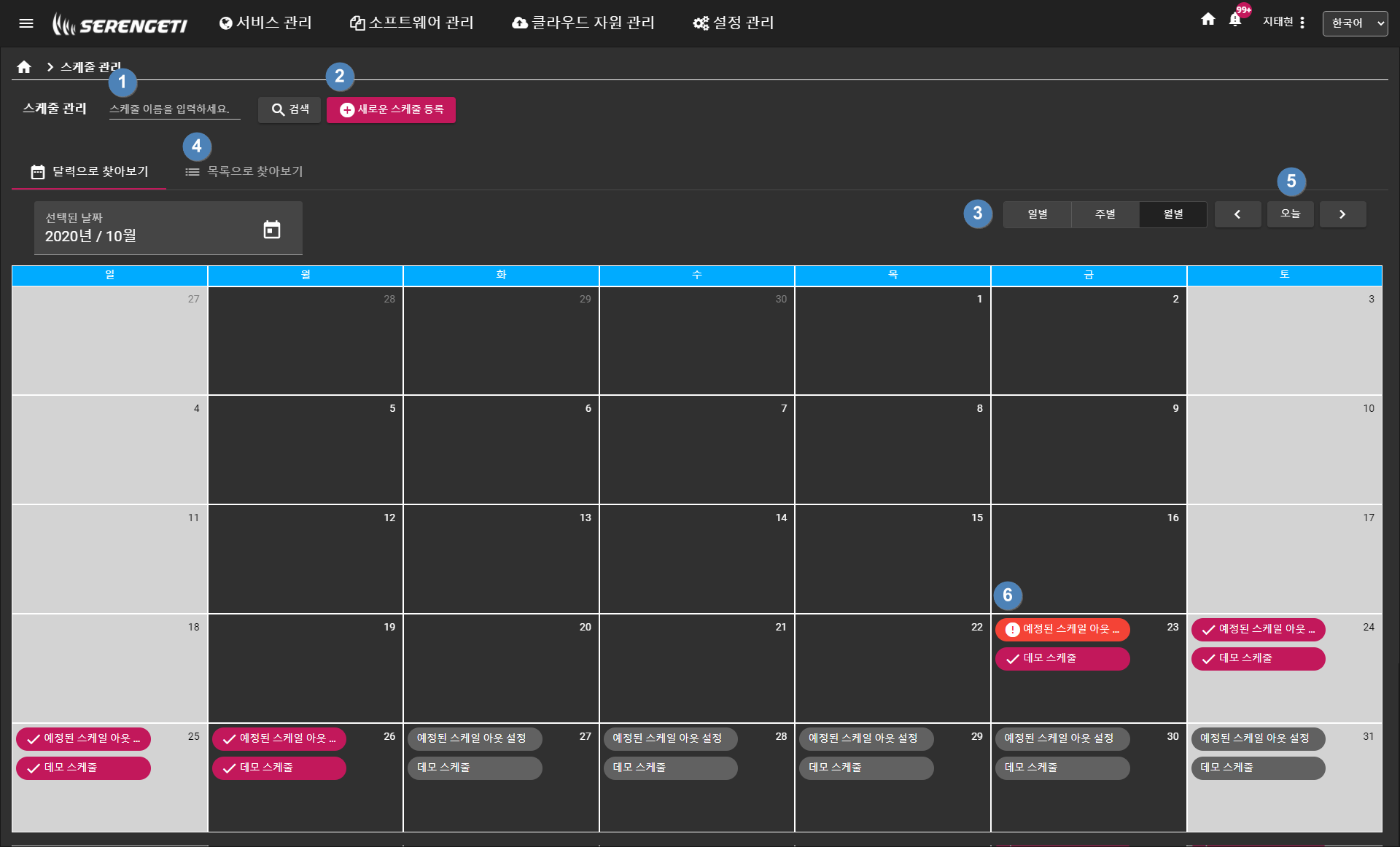Open the calendar date picker icon

(272, 230)
